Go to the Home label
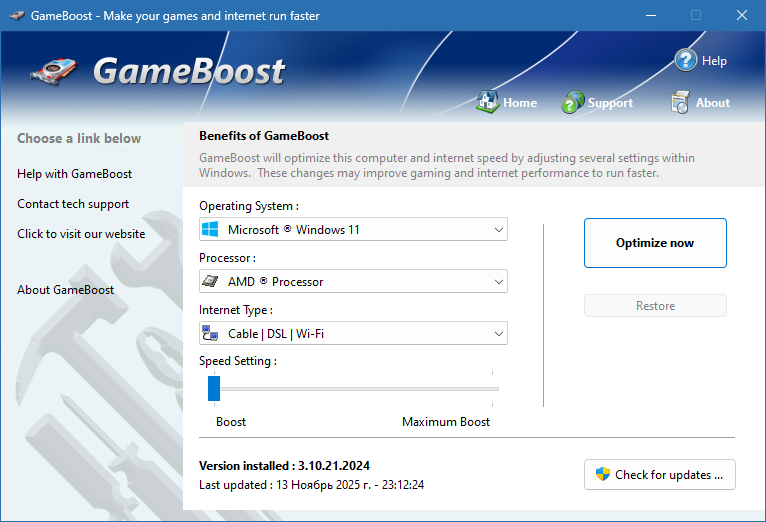This screenshot has height=522, width=766. (520, 103)
